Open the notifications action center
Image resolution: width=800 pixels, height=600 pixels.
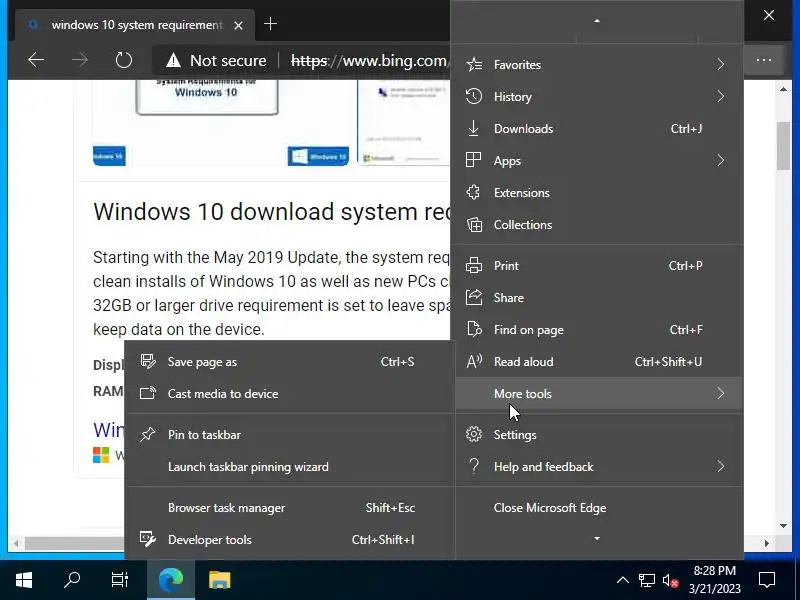click(767, 580)
